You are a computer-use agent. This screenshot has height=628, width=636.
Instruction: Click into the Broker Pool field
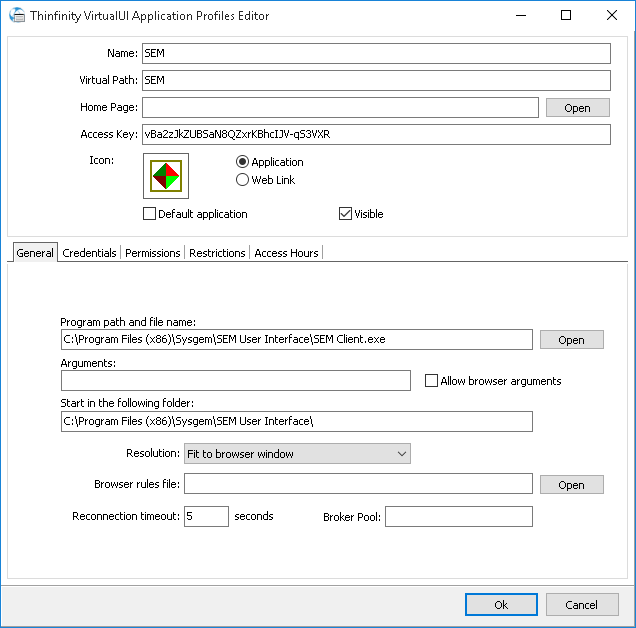pyautogui.click(x=458, y=517)
